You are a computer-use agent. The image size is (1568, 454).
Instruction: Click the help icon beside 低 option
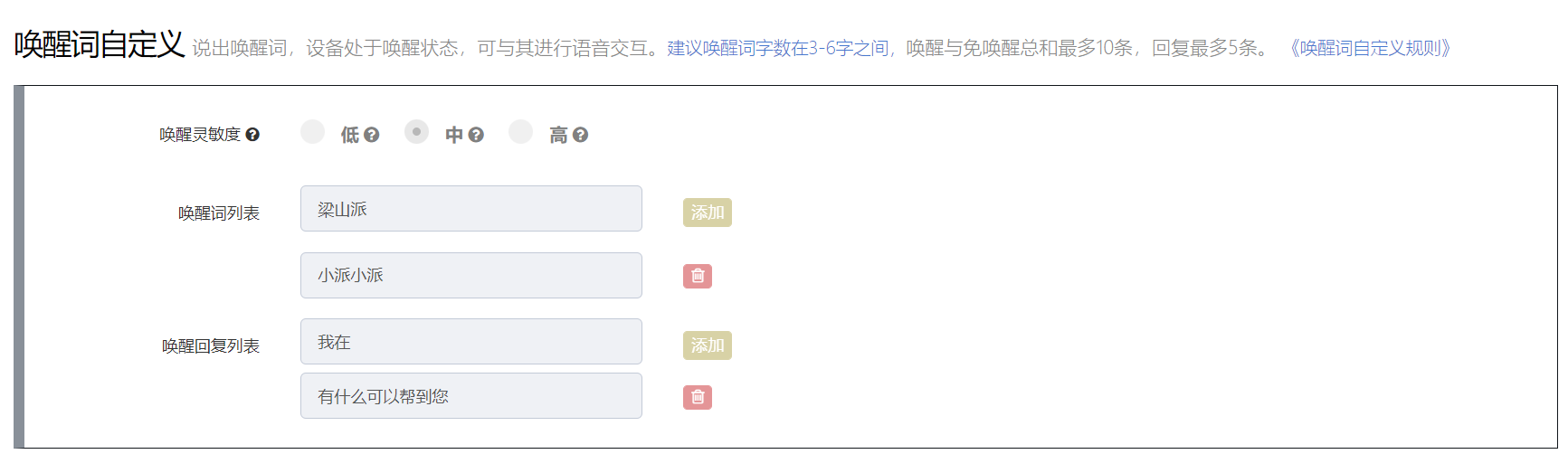tap(371, 135)
